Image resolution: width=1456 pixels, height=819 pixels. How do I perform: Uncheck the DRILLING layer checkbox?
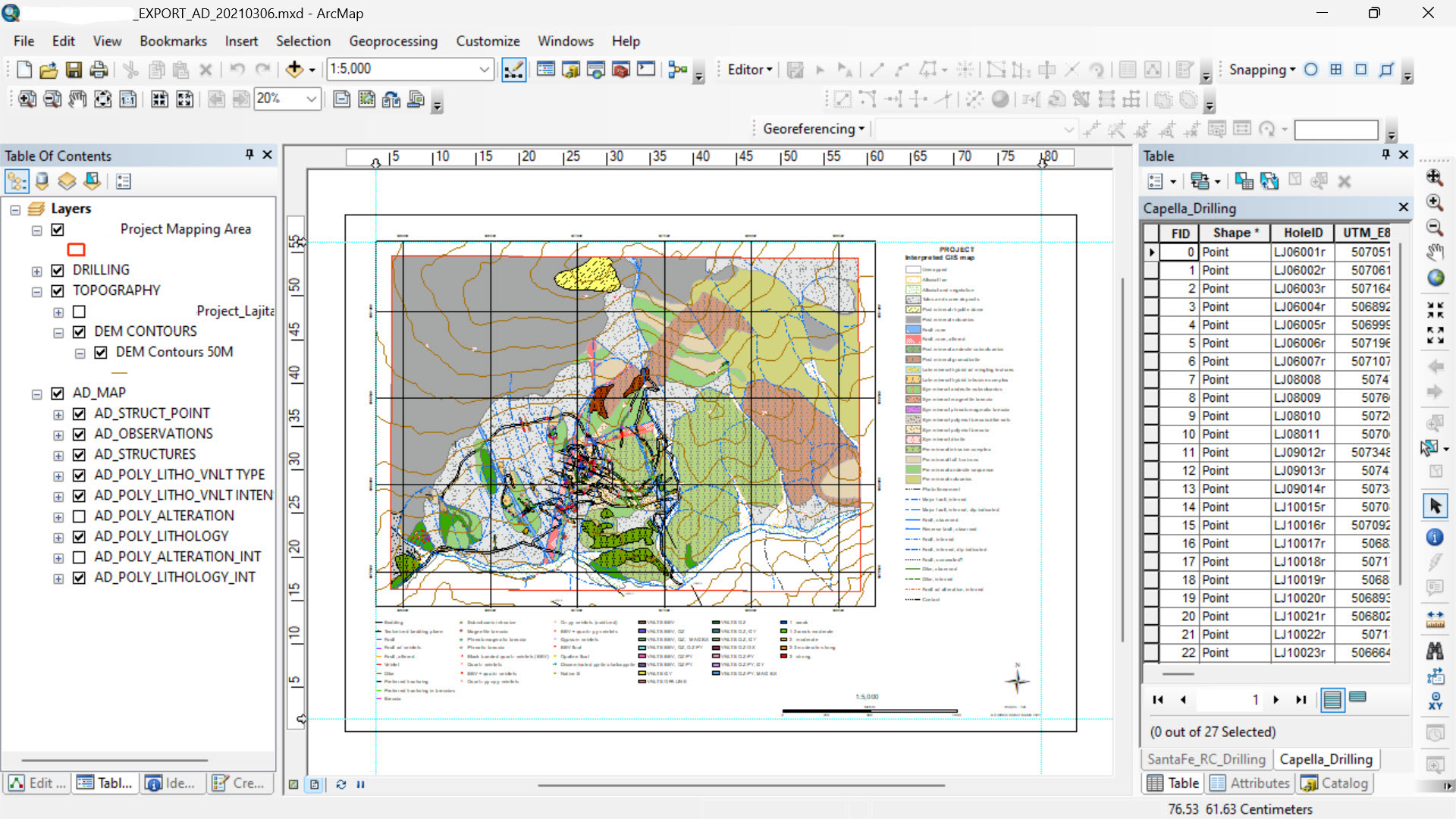click(x=58, y=271)
